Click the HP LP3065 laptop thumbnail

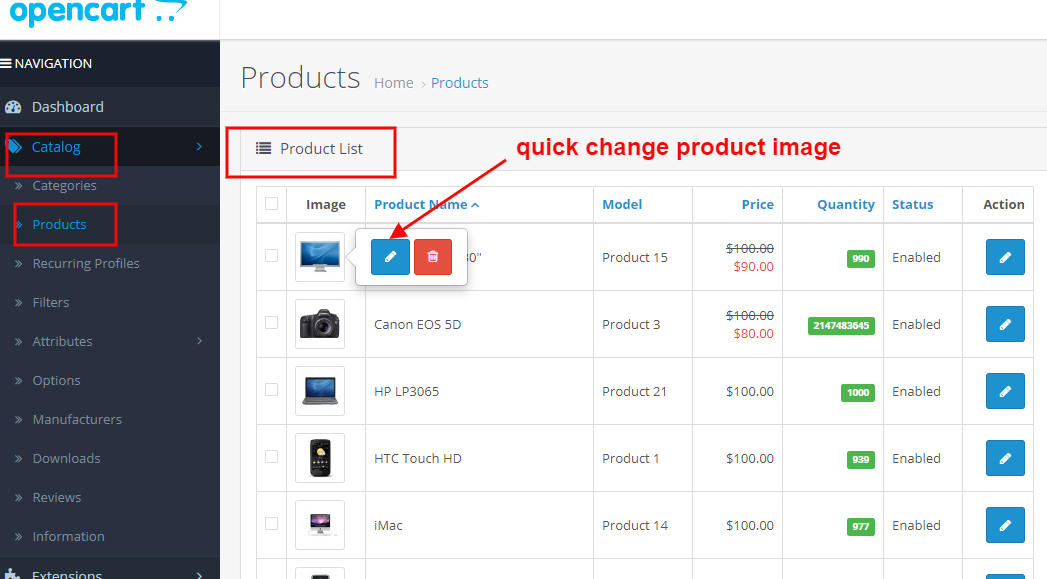pyautogui.click(x=320, y=391)
